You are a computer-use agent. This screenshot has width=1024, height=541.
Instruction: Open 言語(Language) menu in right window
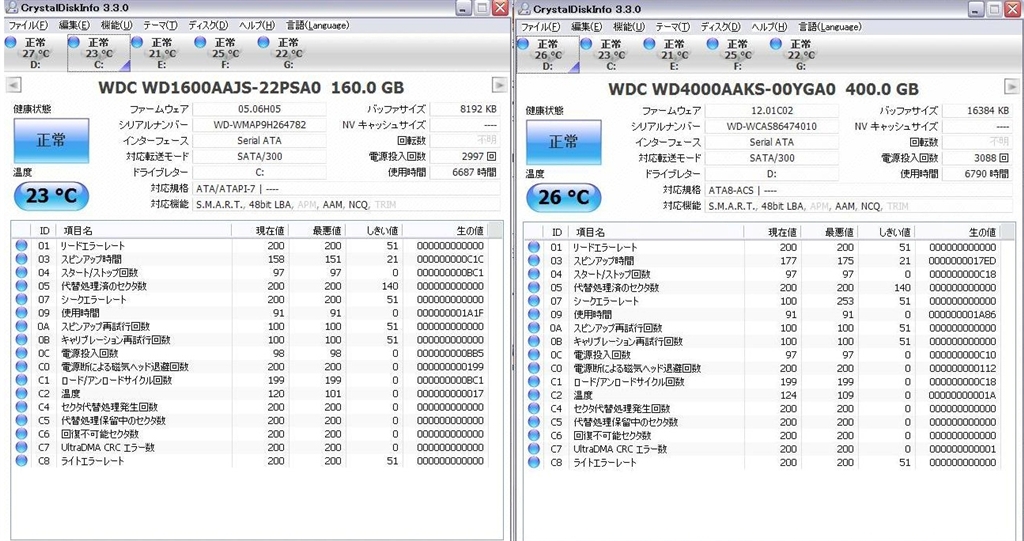pos(829,27)
